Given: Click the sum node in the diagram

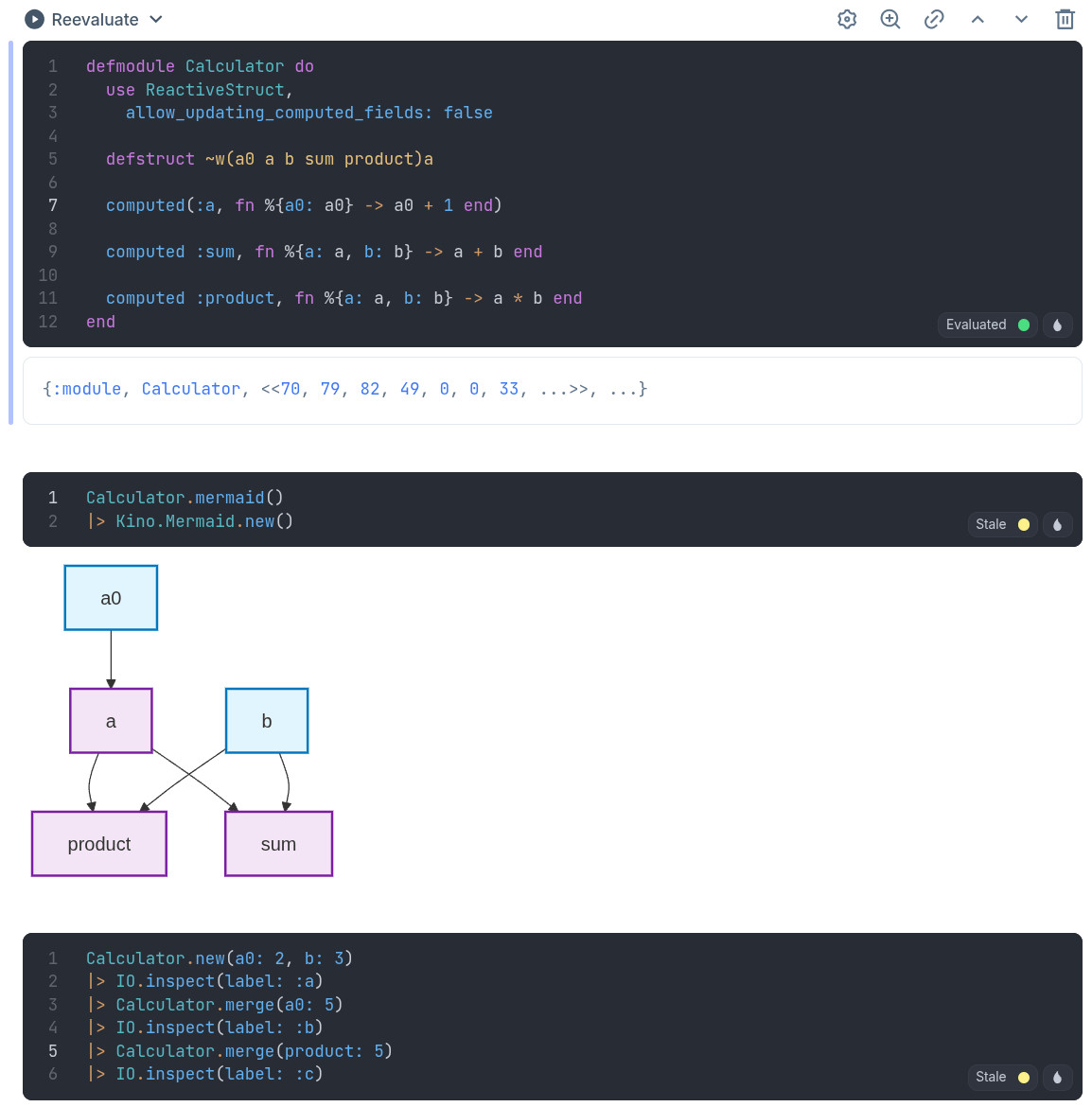Looking at the screenshot, I should 278,844.
